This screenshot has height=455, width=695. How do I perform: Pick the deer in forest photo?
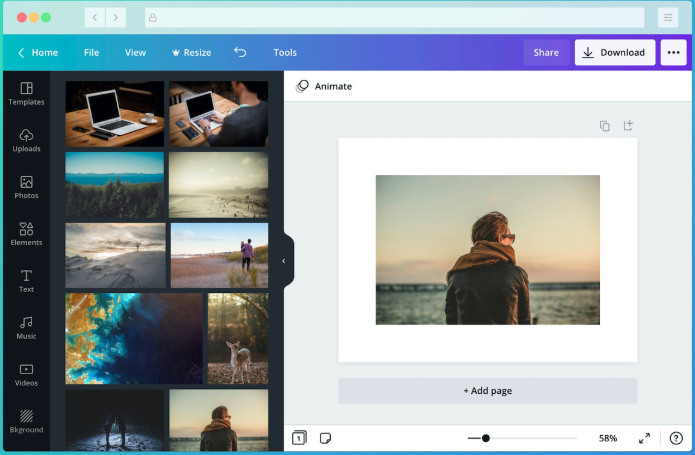[x=238, y=338]
